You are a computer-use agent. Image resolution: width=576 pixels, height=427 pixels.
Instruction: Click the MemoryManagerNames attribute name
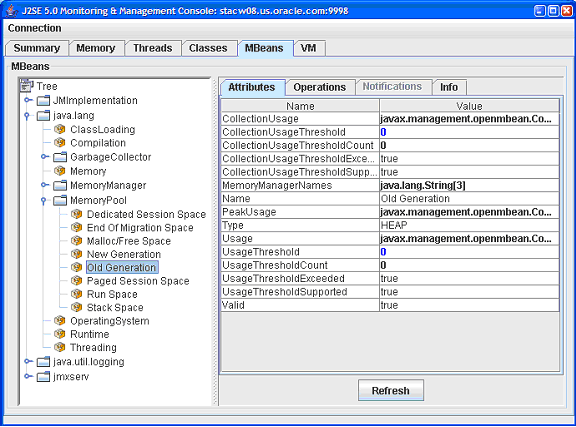300,185
